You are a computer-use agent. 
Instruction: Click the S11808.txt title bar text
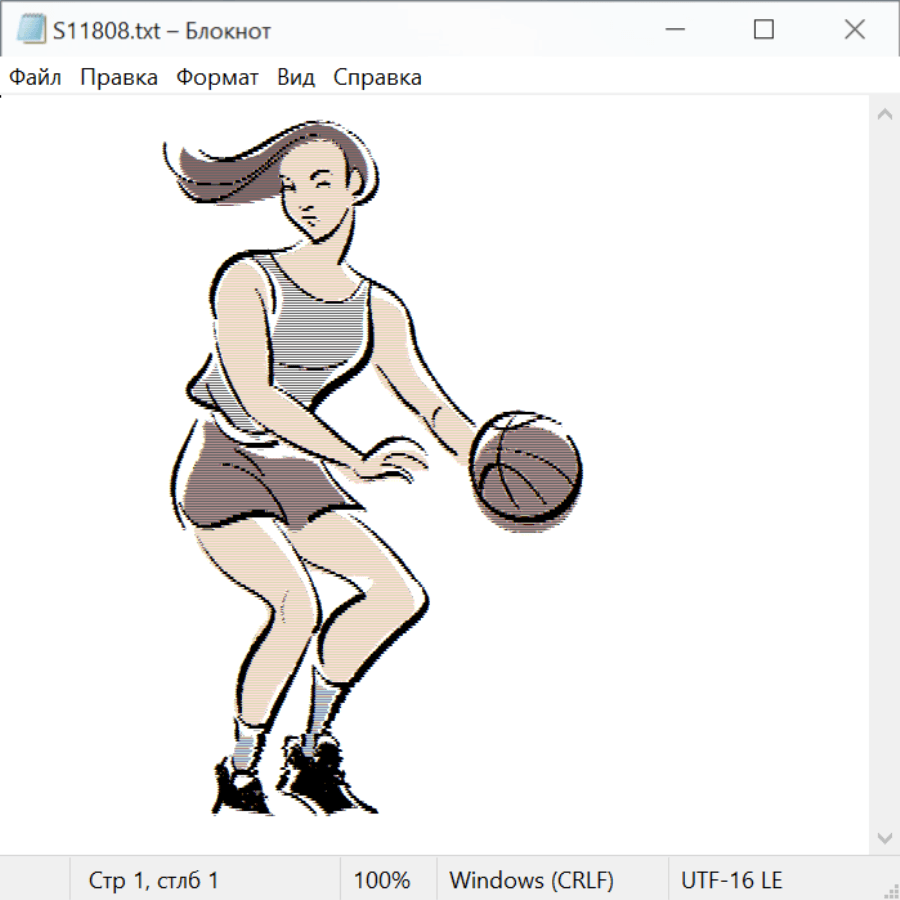(x=162, y=31)
